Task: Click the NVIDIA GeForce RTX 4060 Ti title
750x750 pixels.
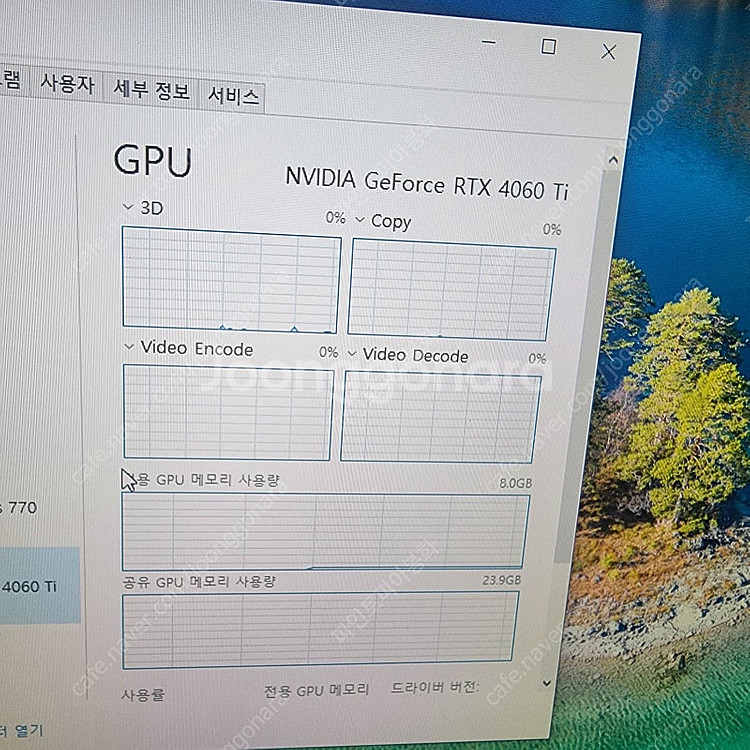Action: point(427,184)
